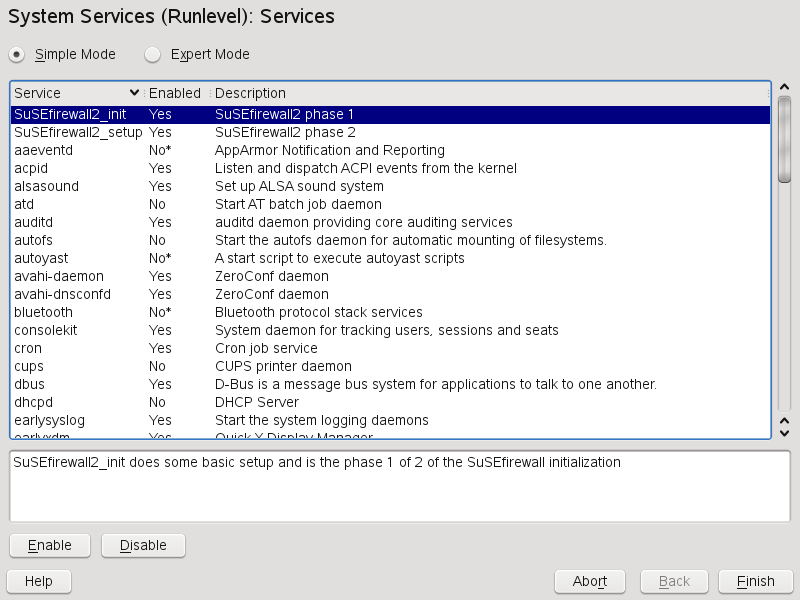The height and width of the screenshot is (600, 800).
Task: Select the SuSEfirewall2_setup service row
Action: 390,132
